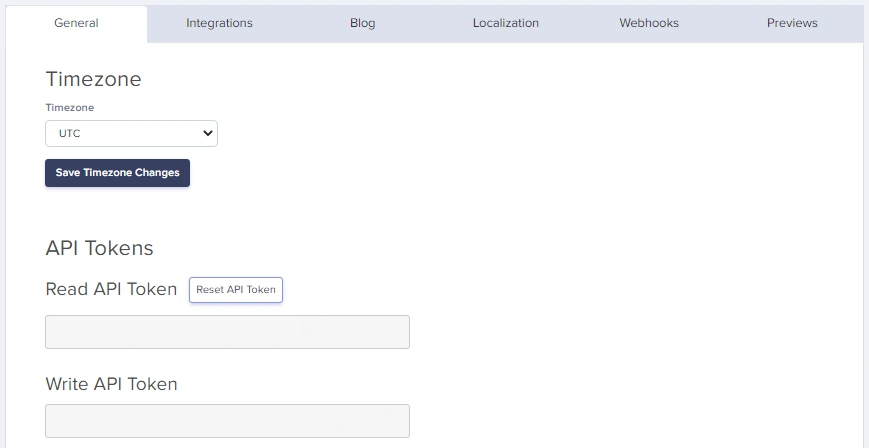Open the Integrations tab
This screenshot has height=448, width=869.
pos(219,23)
